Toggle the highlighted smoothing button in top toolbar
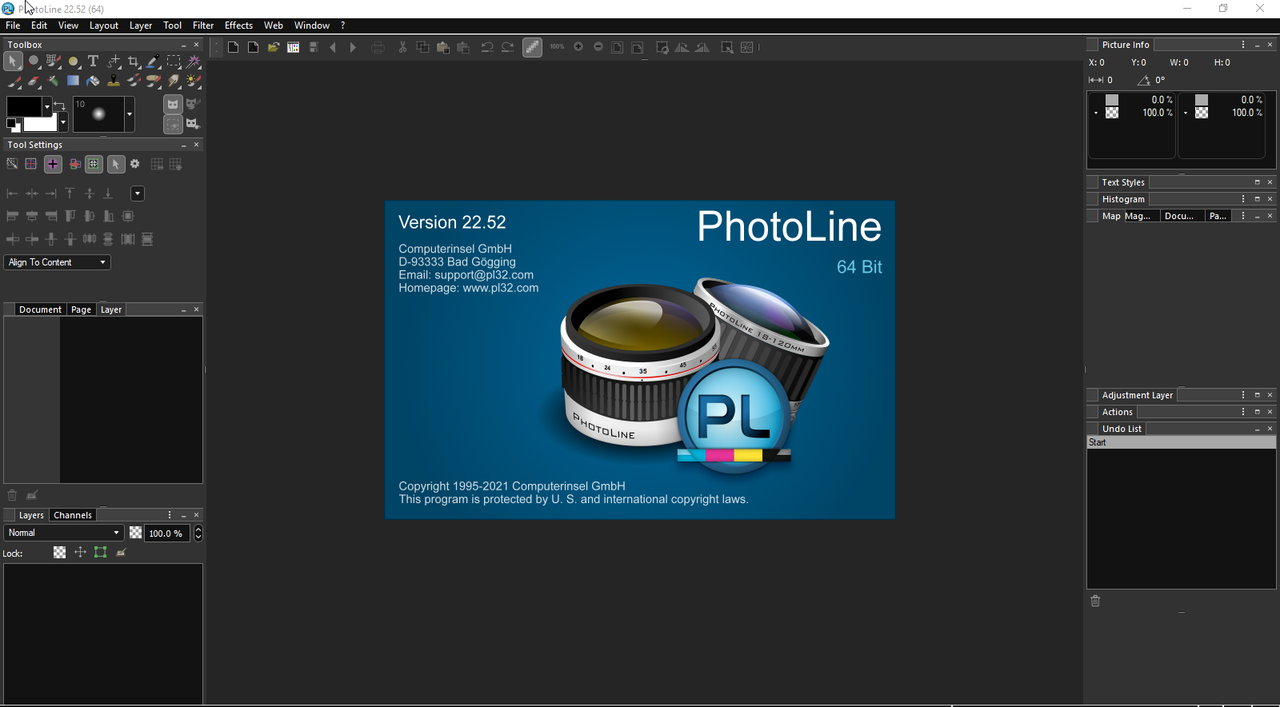The width and height of the screenshot is (1280, 707). pos(532,47)
